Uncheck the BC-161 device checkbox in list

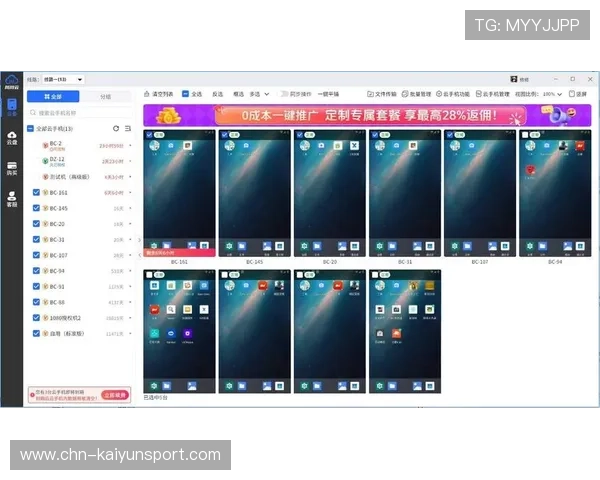[x=37, y=192]
